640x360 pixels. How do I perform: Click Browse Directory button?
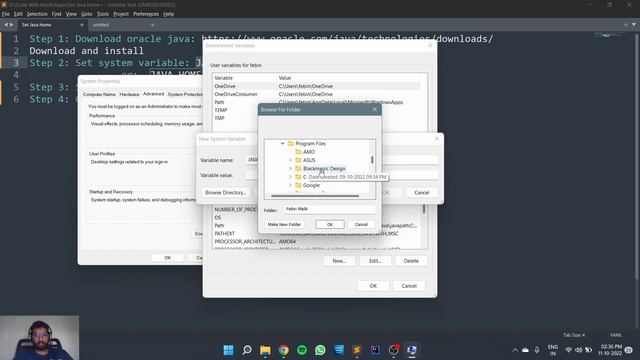click(x=225, y=193)
